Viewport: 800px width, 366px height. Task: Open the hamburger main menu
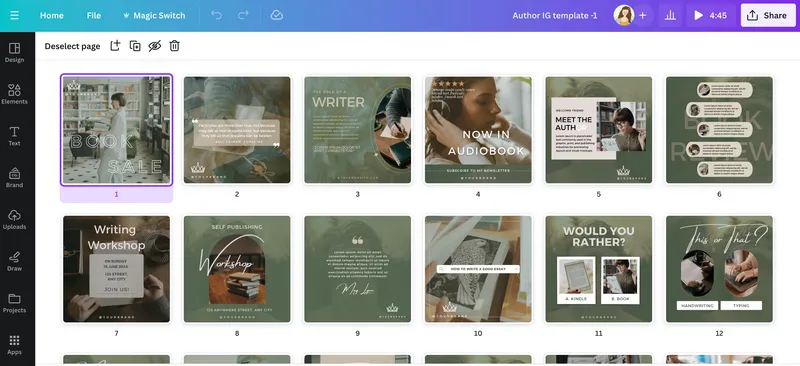[x=14, y=15]
